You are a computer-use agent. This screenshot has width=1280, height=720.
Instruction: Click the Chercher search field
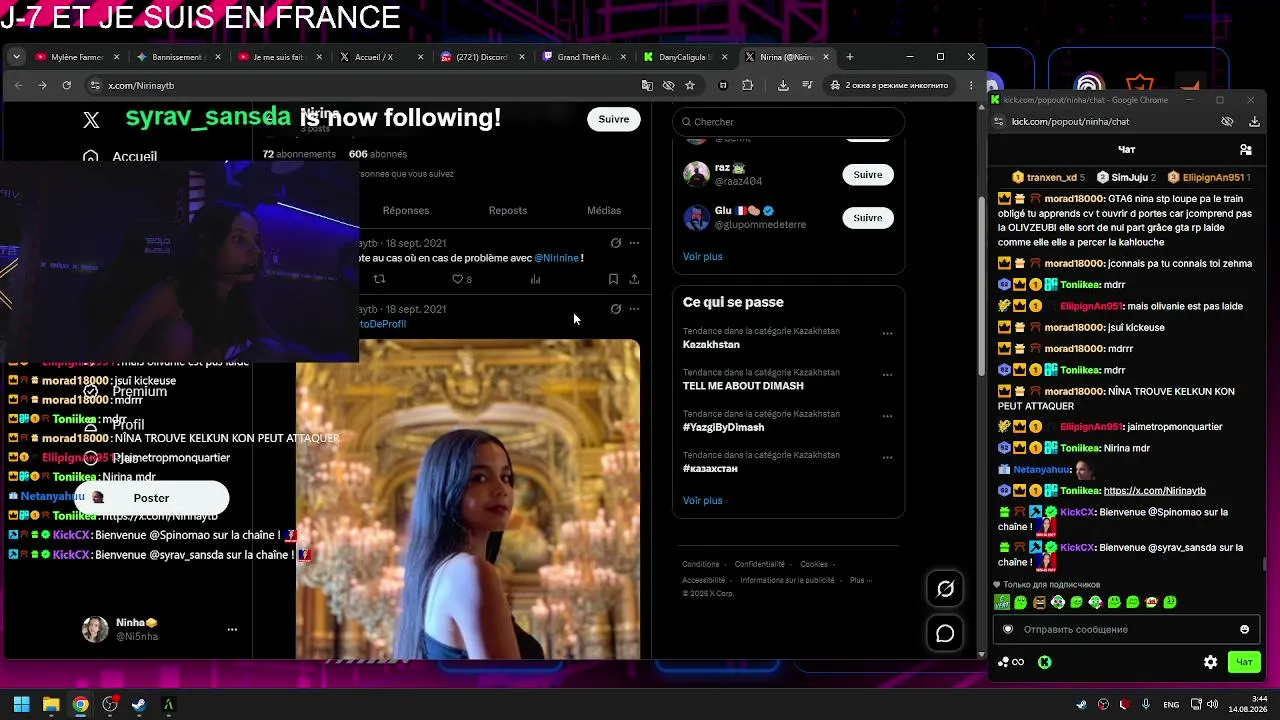click(788, 122)
